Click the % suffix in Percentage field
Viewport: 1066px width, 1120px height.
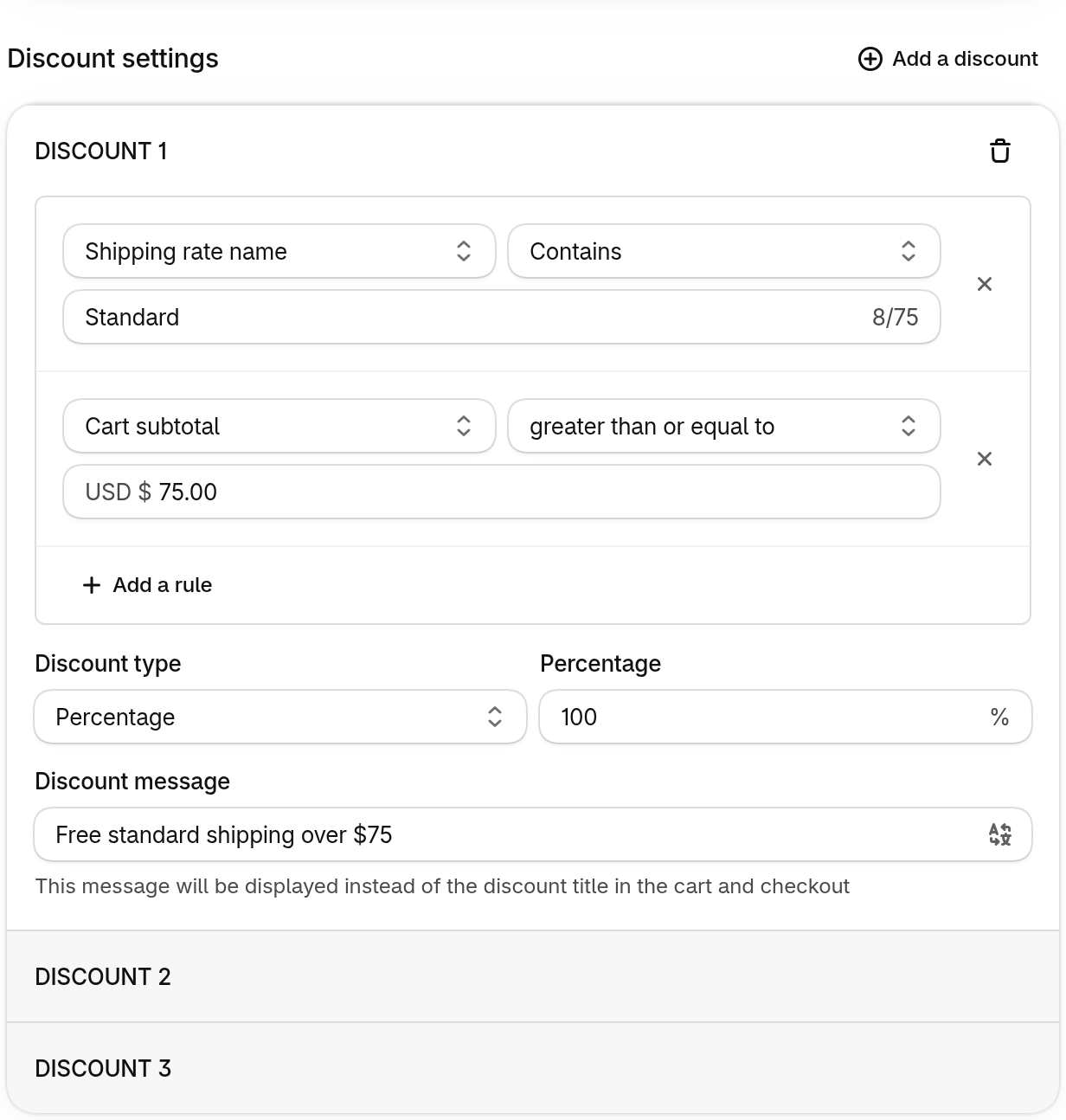[x=999, y=717]
